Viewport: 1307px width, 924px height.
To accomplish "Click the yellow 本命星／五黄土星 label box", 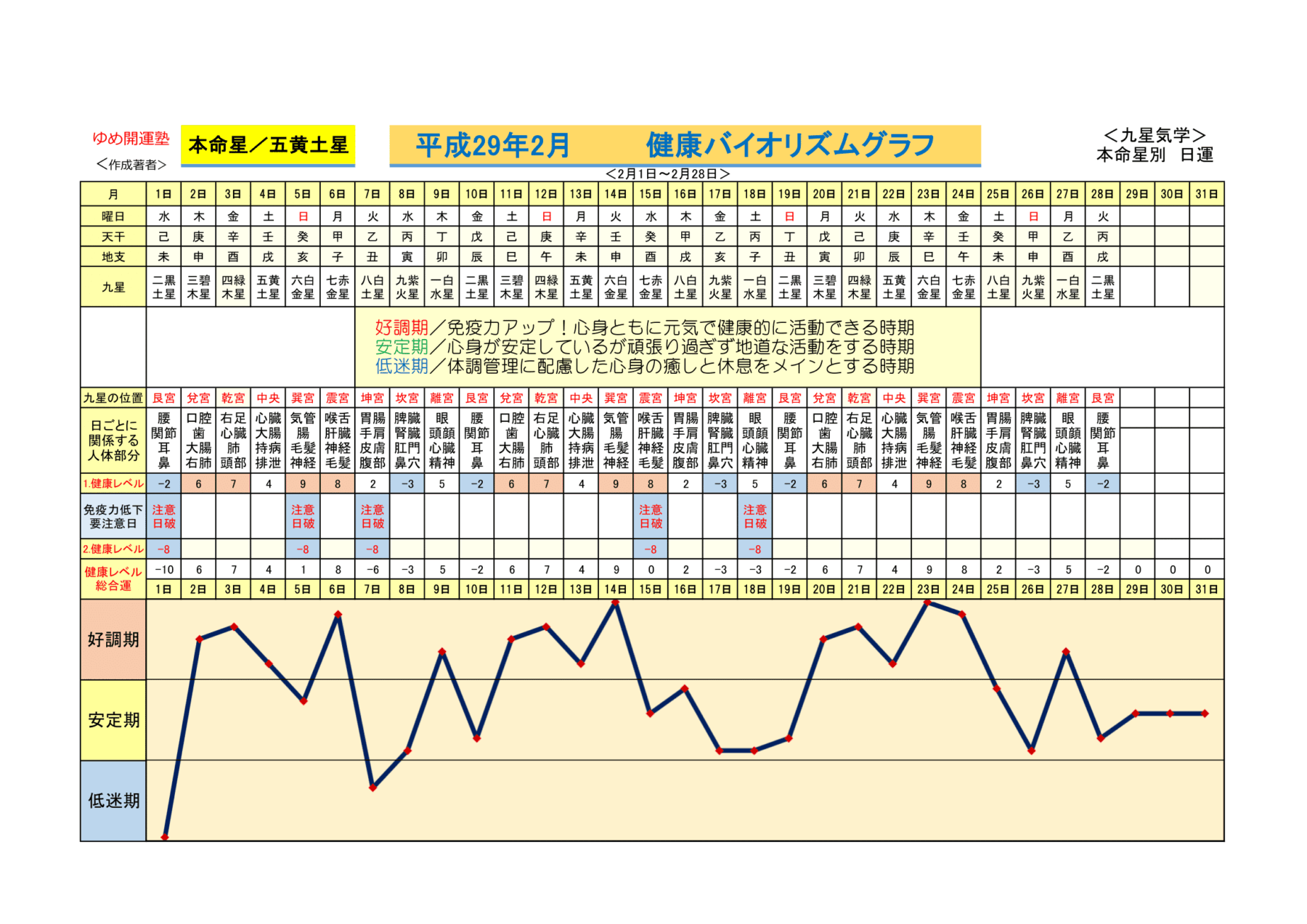I will point(267,145).
